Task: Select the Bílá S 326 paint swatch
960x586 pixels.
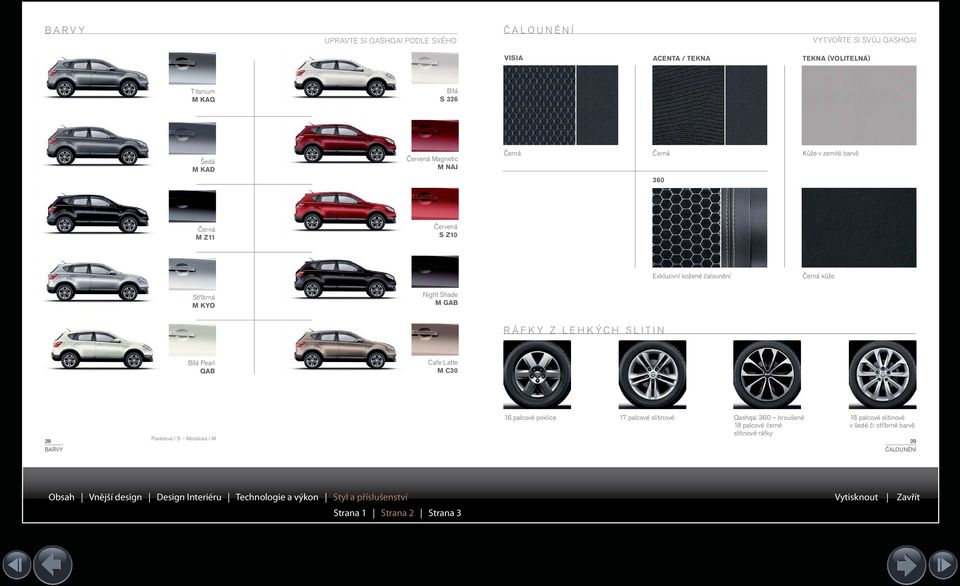Action: coord(435,68)
